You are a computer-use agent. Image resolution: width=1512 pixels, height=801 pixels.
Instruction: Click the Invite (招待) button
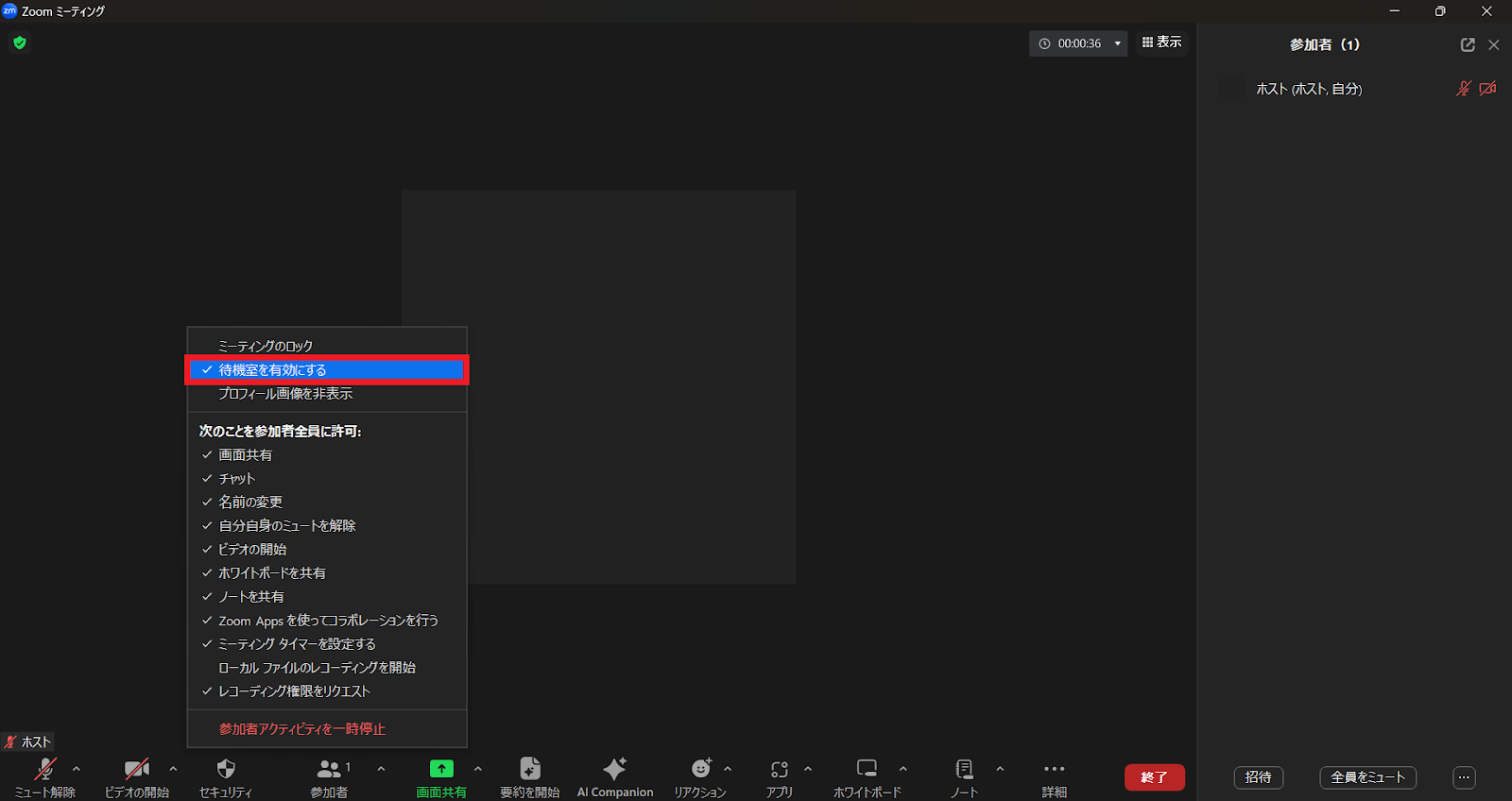1259,777
